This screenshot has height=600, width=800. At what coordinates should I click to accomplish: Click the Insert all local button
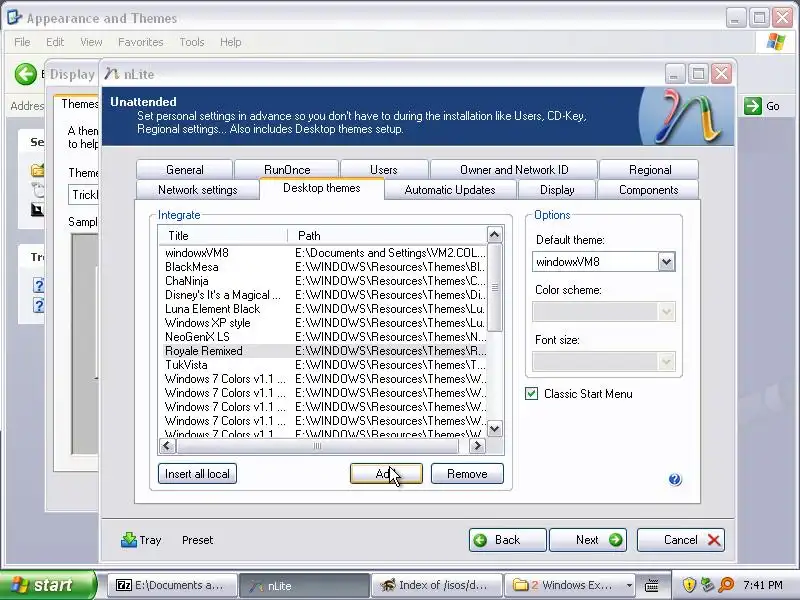coord(197,473)
